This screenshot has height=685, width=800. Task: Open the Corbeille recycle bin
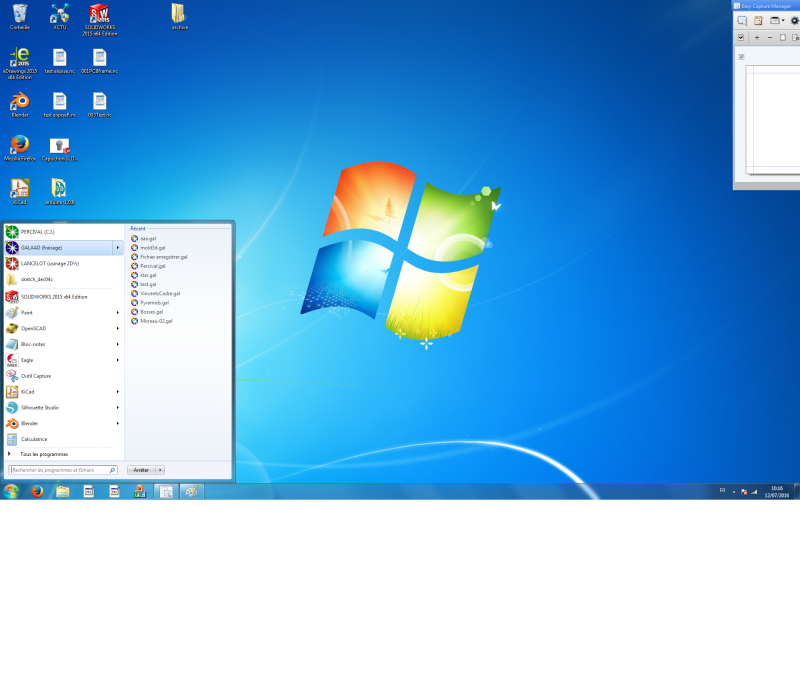coord(19,14)
